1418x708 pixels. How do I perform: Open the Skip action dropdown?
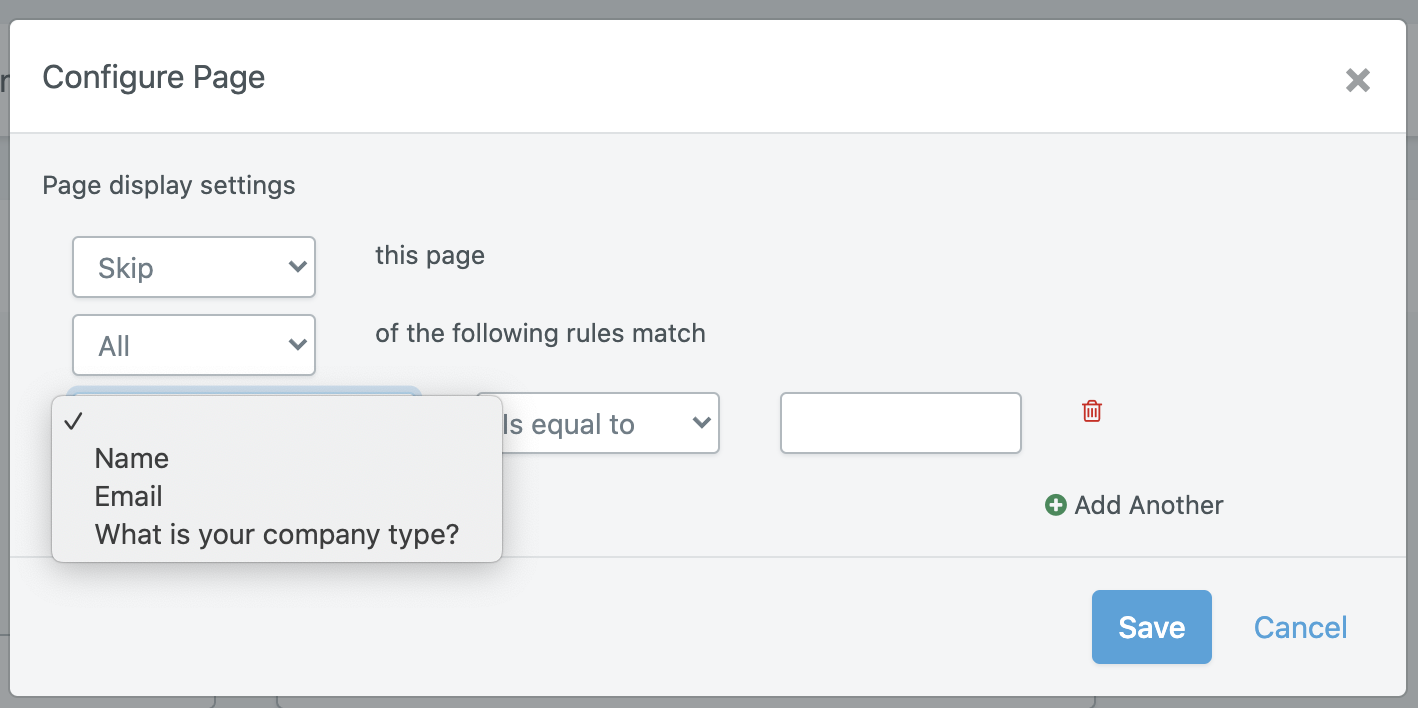[193, 267]
